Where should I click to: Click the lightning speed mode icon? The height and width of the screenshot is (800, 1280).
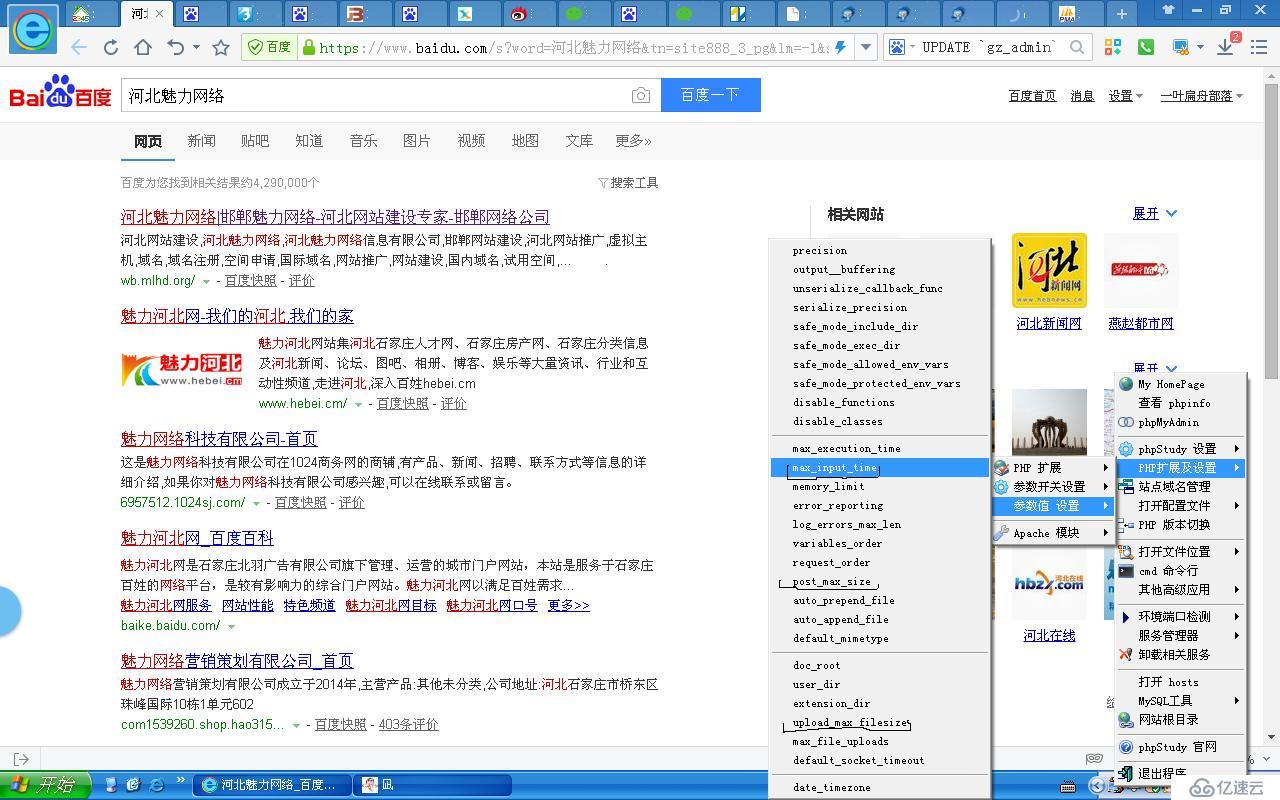pyautogui.click(x=841, y=47)
